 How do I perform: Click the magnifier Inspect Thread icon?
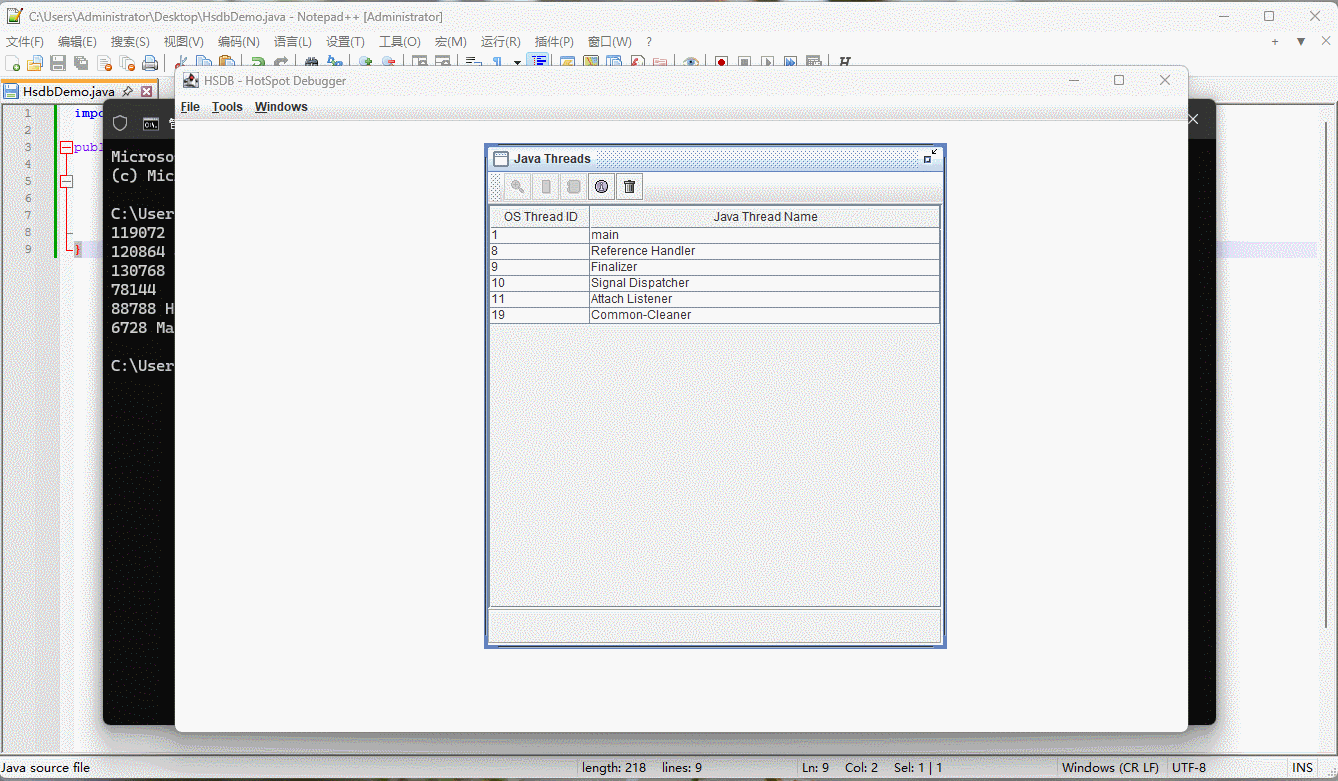pyautogui.click(x=517, y=186)
